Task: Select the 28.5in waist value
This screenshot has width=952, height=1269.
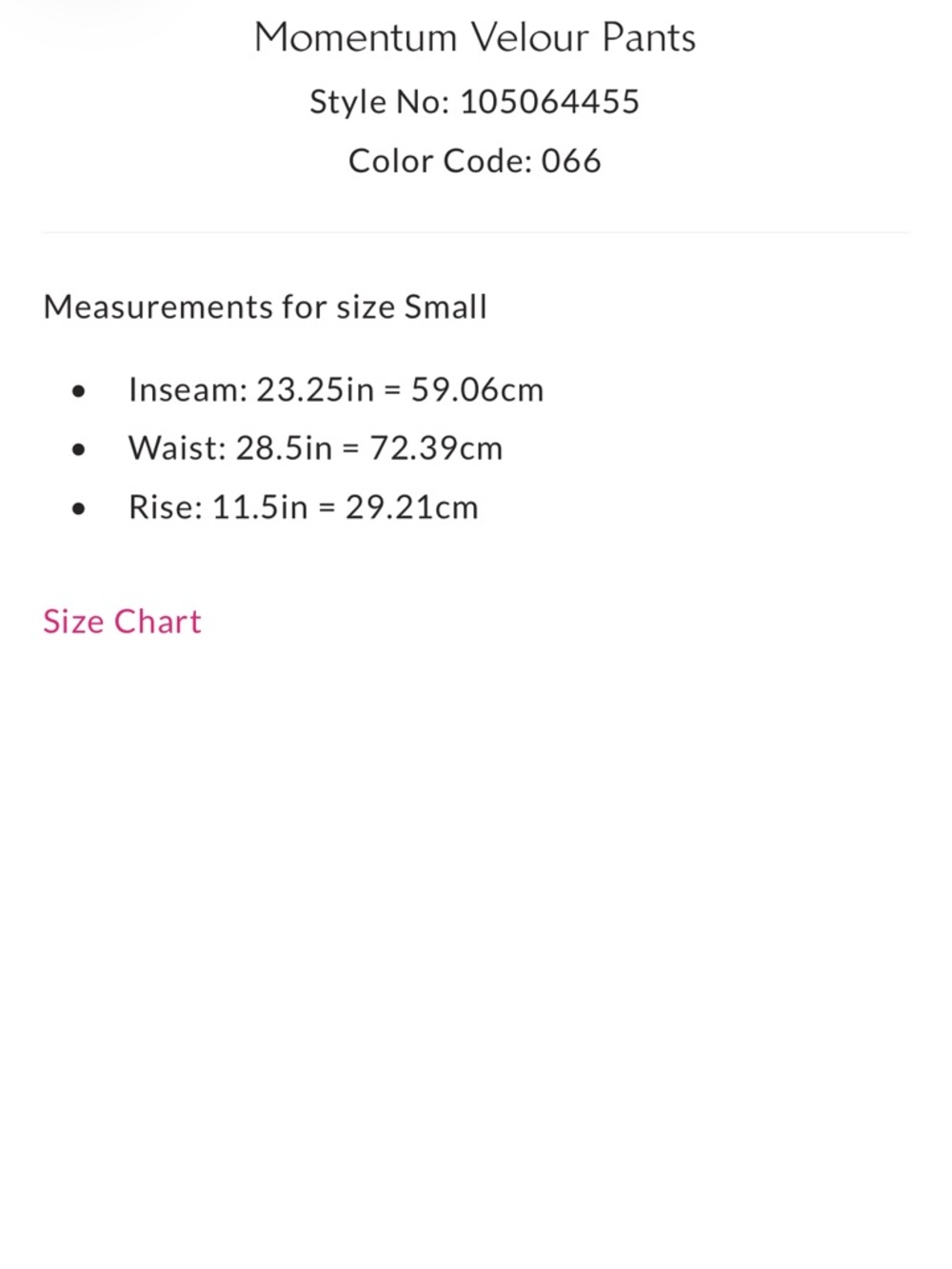Action: point(284,448)
